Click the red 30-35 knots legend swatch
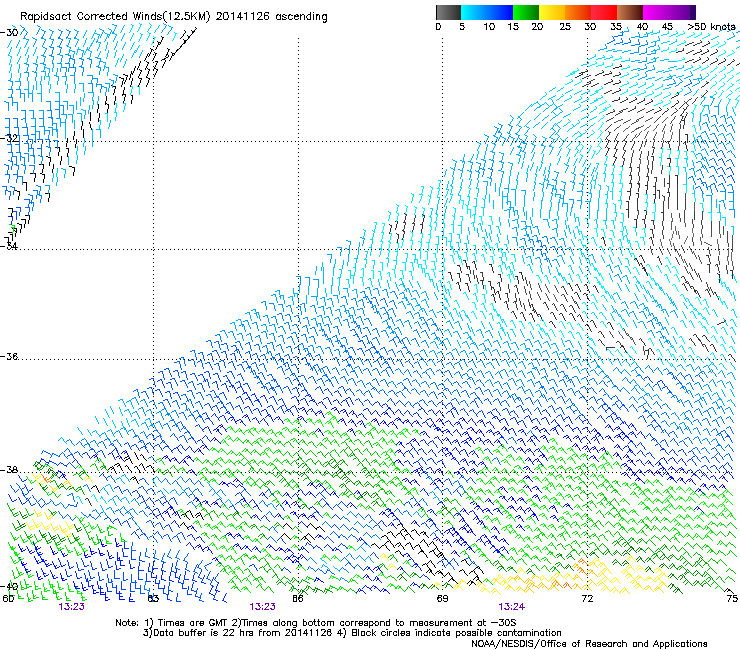Screen dimensions: 740x650 pyautogui.click(x=604, y=12)
